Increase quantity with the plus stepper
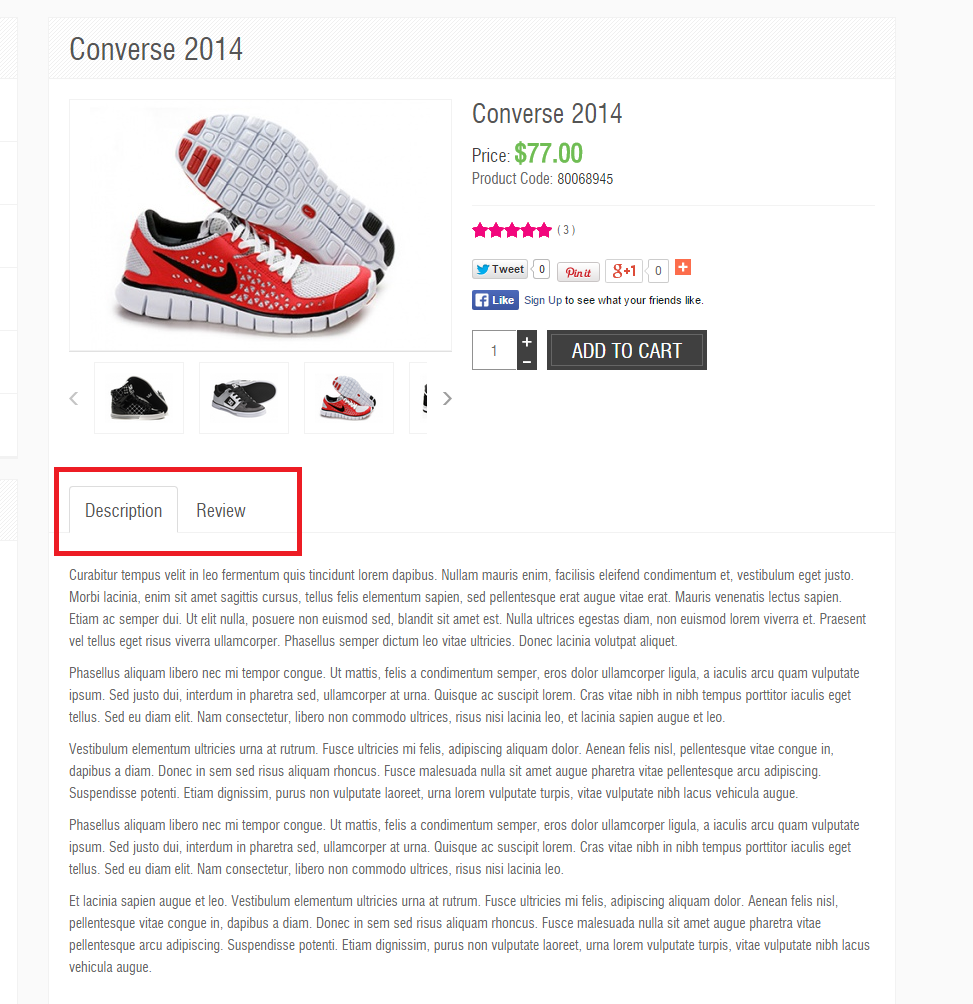This screenshot has width=973, height=1004. [527, 342]
